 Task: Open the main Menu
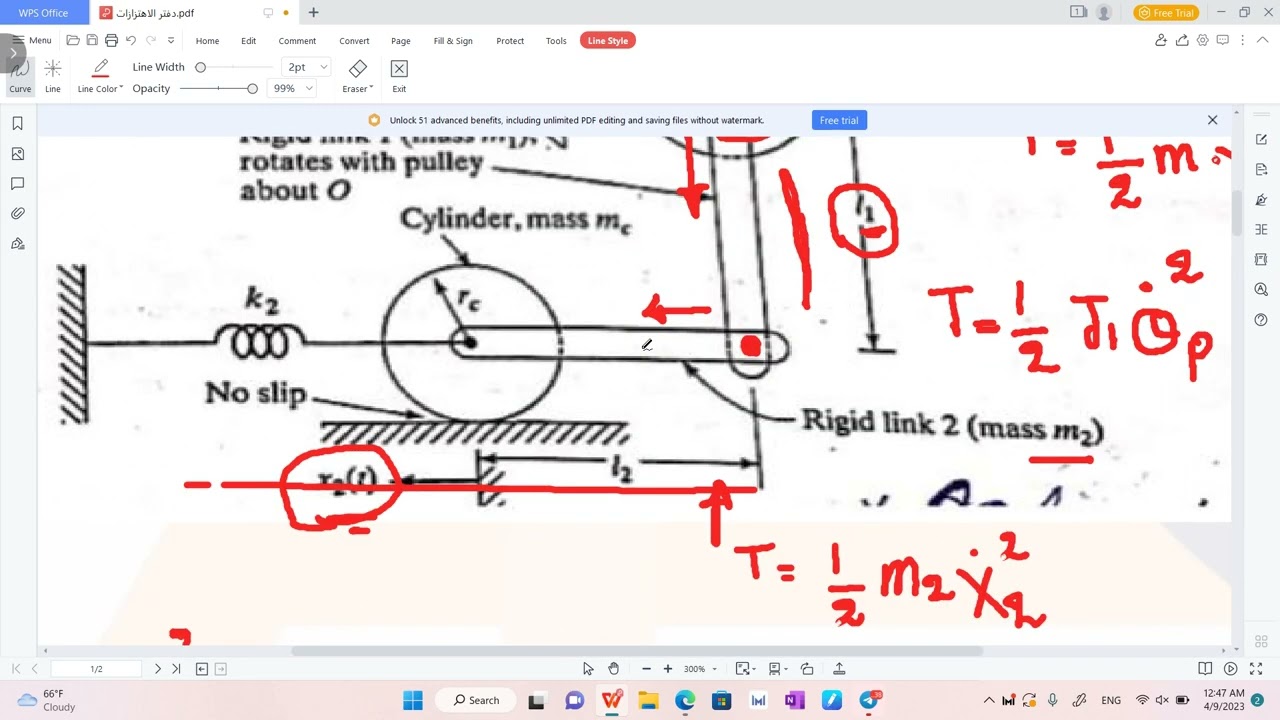pos(32,40)
